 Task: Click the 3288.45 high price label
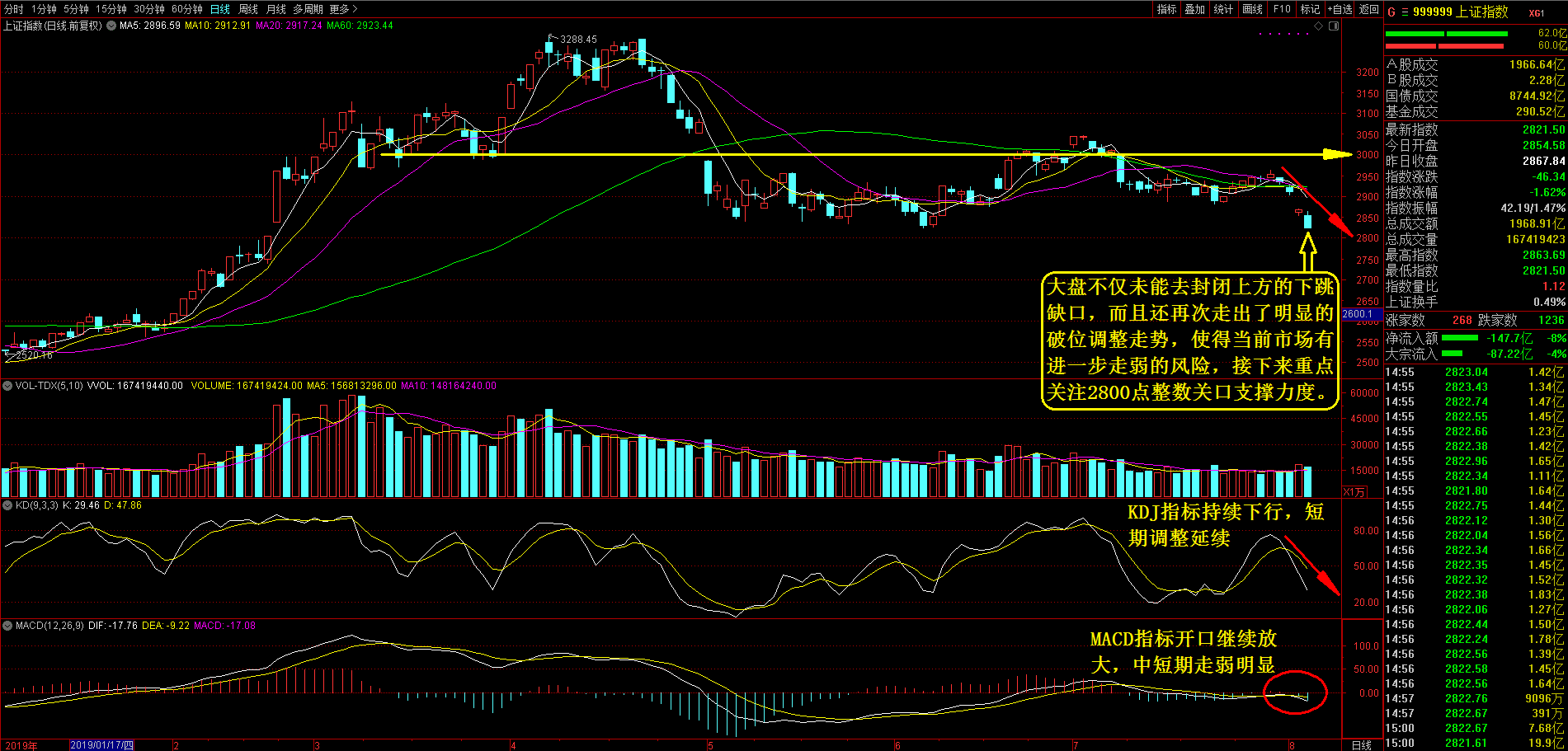[x=578, y=39]
